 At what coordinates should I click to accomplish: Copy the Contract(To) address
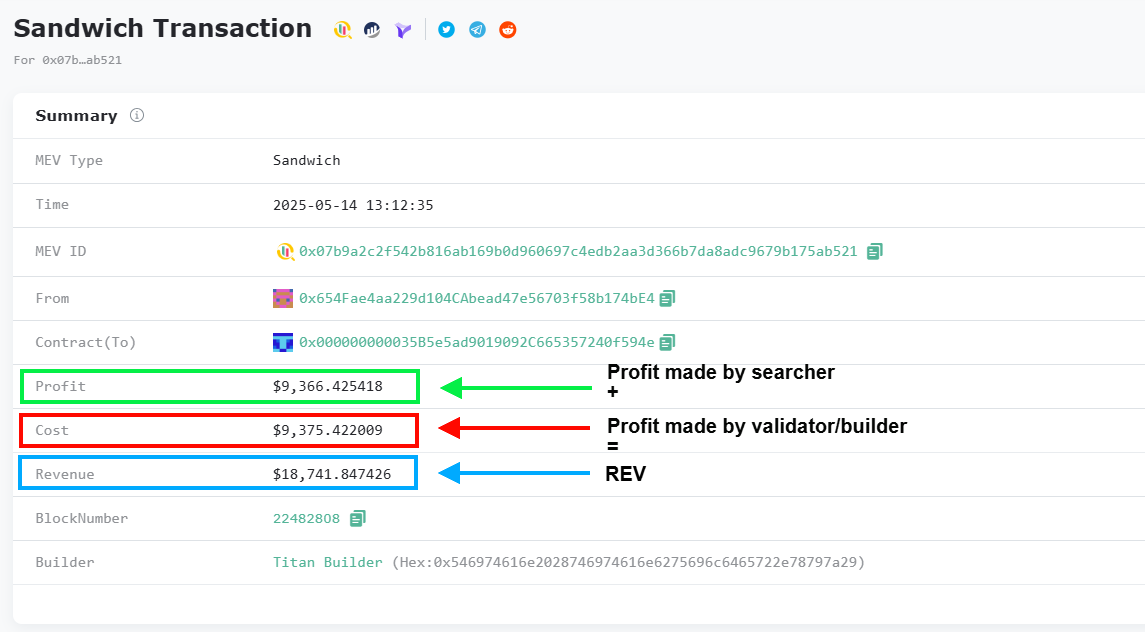pos(667,342)
